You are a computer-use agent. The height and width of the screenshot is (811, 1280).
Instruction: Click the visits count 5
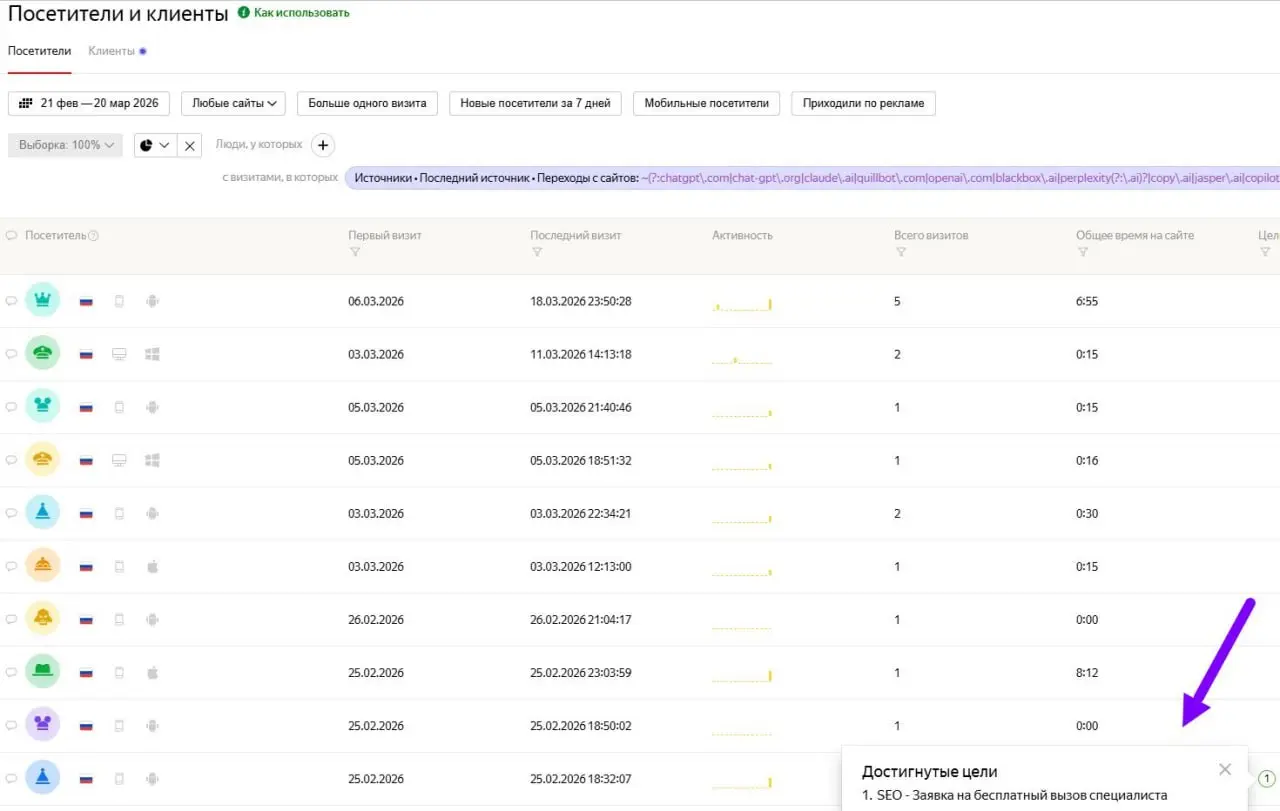coord(897,301)
